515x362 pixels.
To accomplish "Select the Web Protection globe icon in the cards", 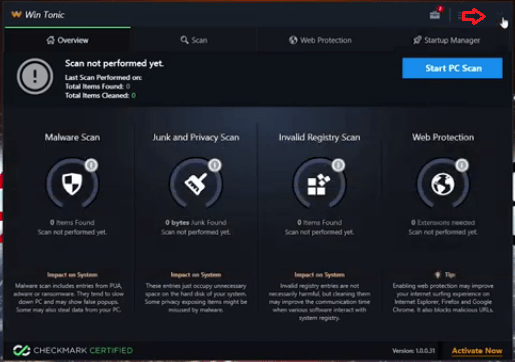I will click(x=443, y=184).
